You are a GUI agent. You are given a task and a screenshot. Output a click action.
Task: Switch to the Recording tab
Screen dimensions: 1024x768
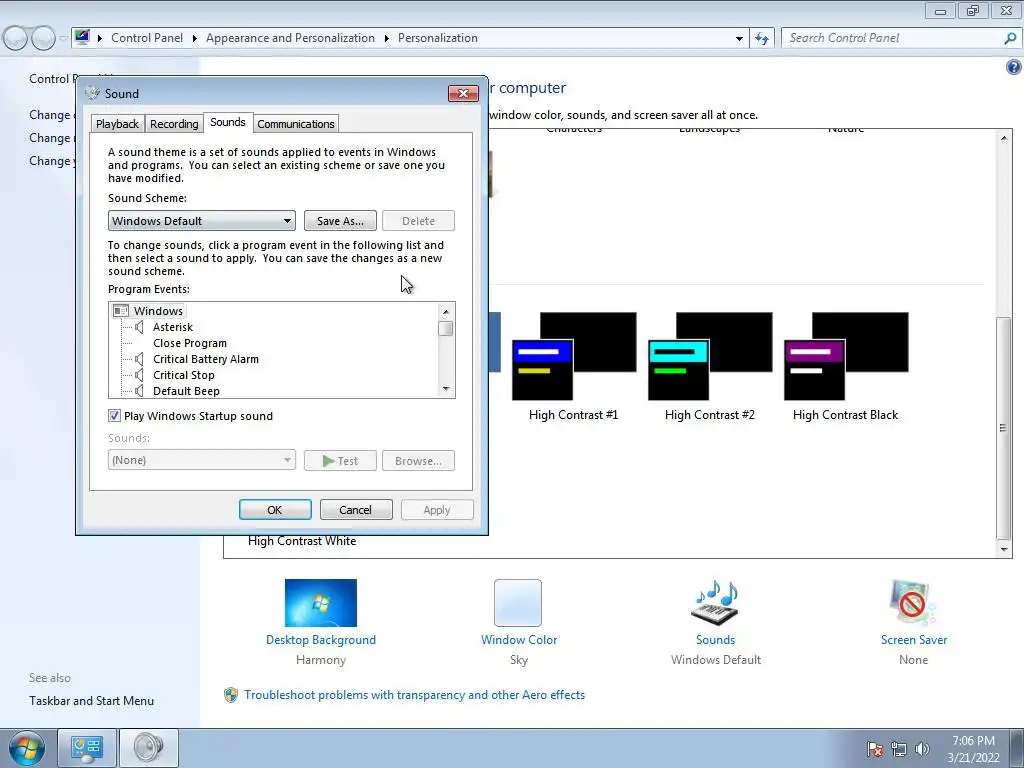tap(174, 124)
